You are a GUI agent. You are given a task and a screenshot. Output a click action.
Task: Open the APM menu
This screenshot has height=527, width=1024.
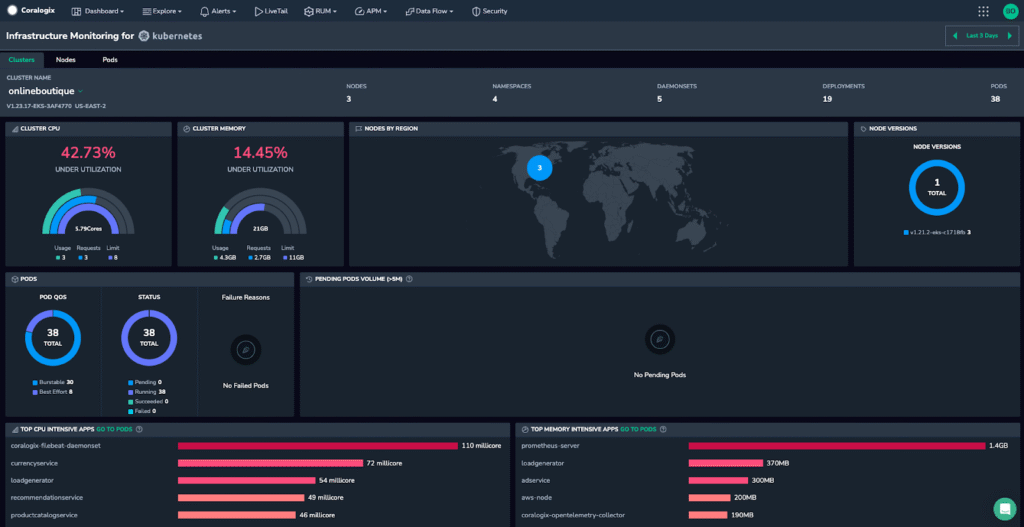tap(371, 11)
